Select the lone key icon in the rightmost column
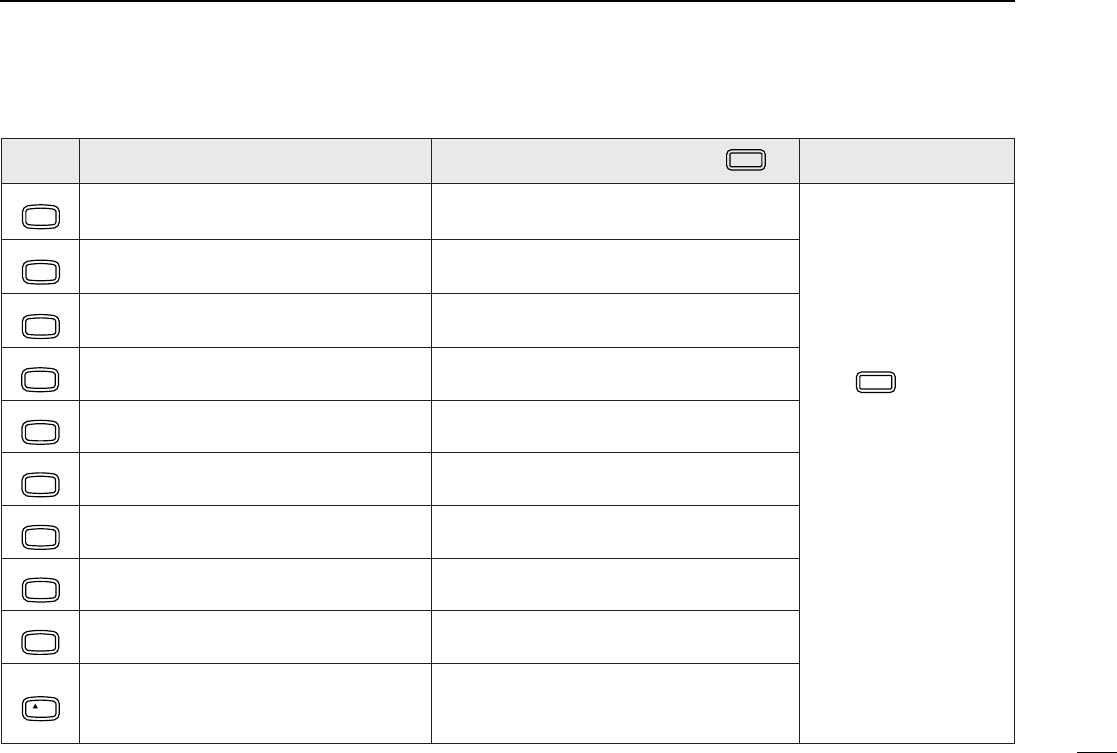 click(x=876, y=383)
